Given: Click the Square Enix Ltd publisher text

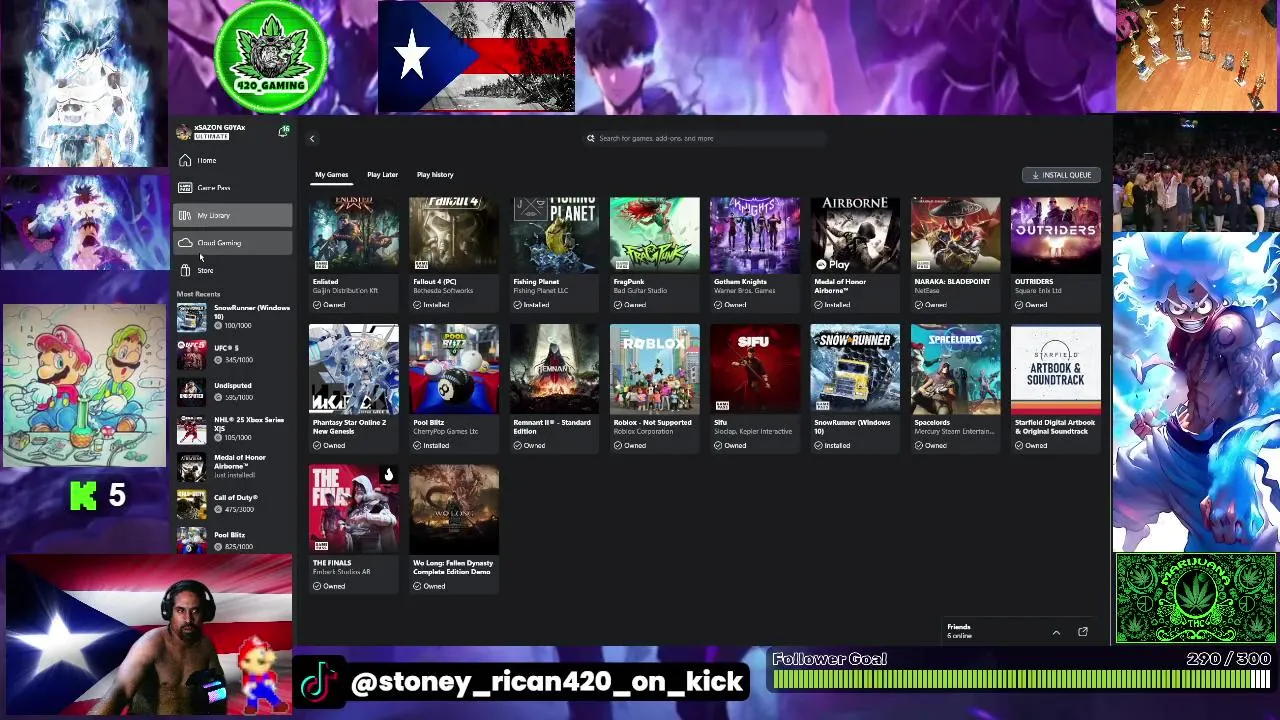Looking at the screenshot, I should (1038, 291).
